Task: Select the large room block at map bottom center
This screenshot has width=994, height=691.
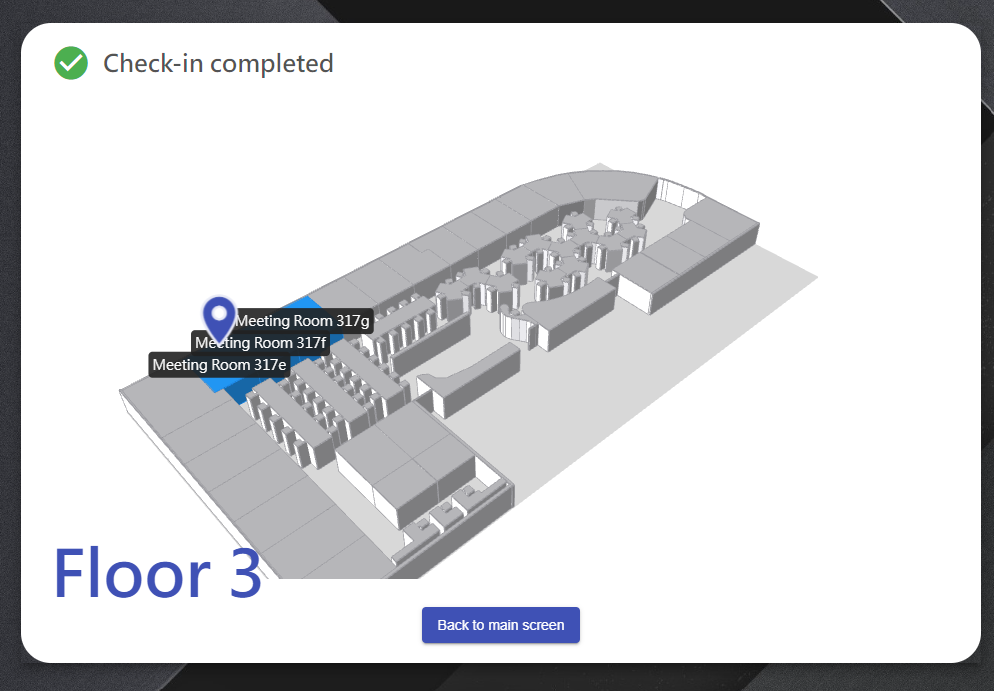Action: pyautogui.click(x=405, y=460)
